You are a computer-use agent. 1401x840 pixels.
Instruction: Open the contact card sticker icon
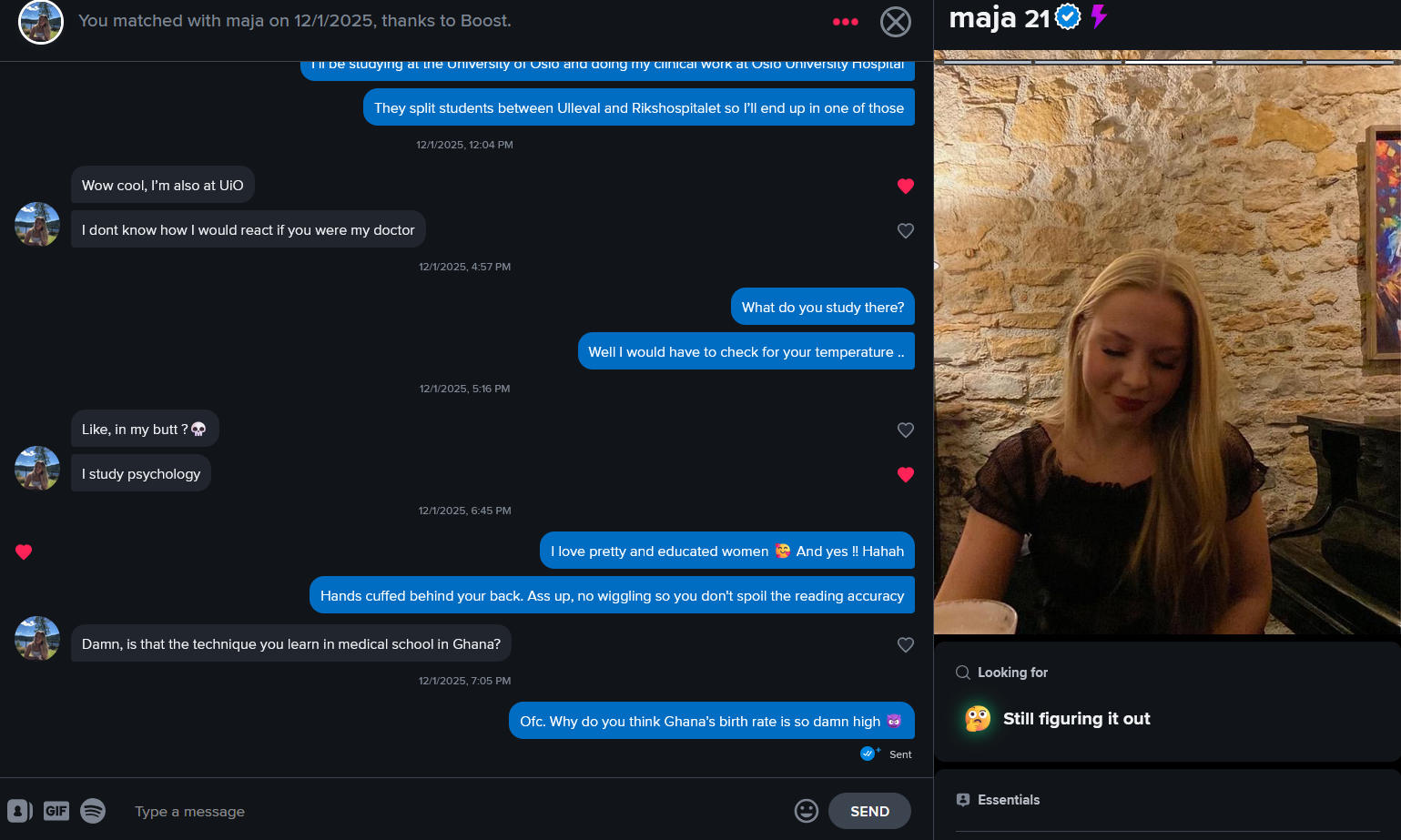tap(19, 811)
